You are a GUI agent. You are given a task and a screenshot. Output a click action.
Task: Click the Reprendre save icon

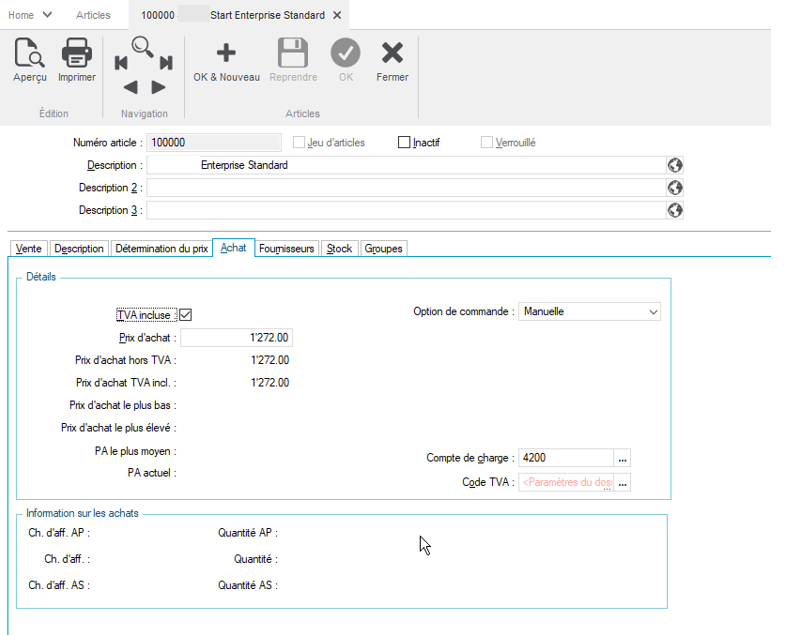(293, 52)
